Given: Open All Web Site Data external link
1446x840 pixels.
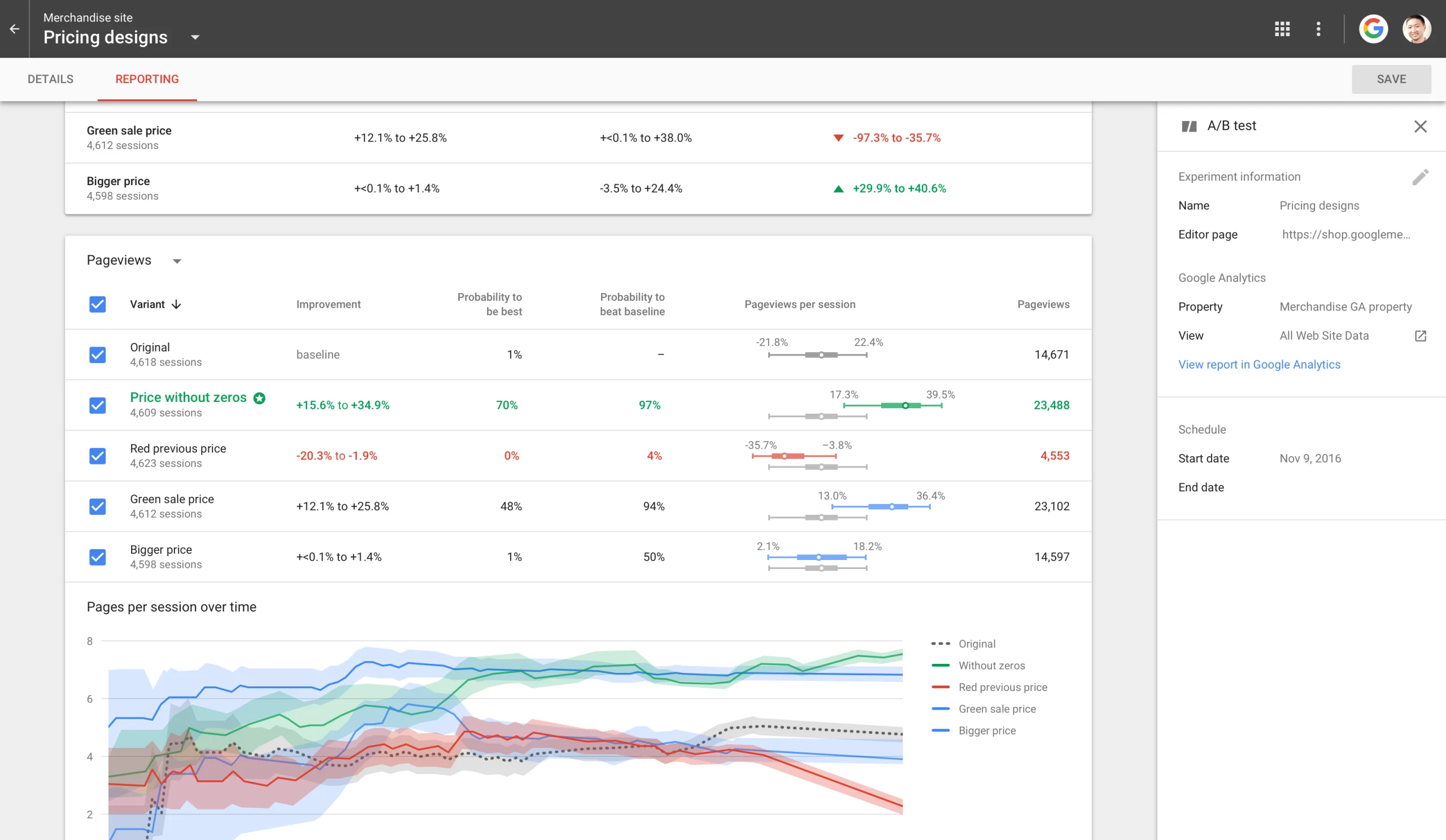Looking at the screenshot, I should coord(1421,335).
